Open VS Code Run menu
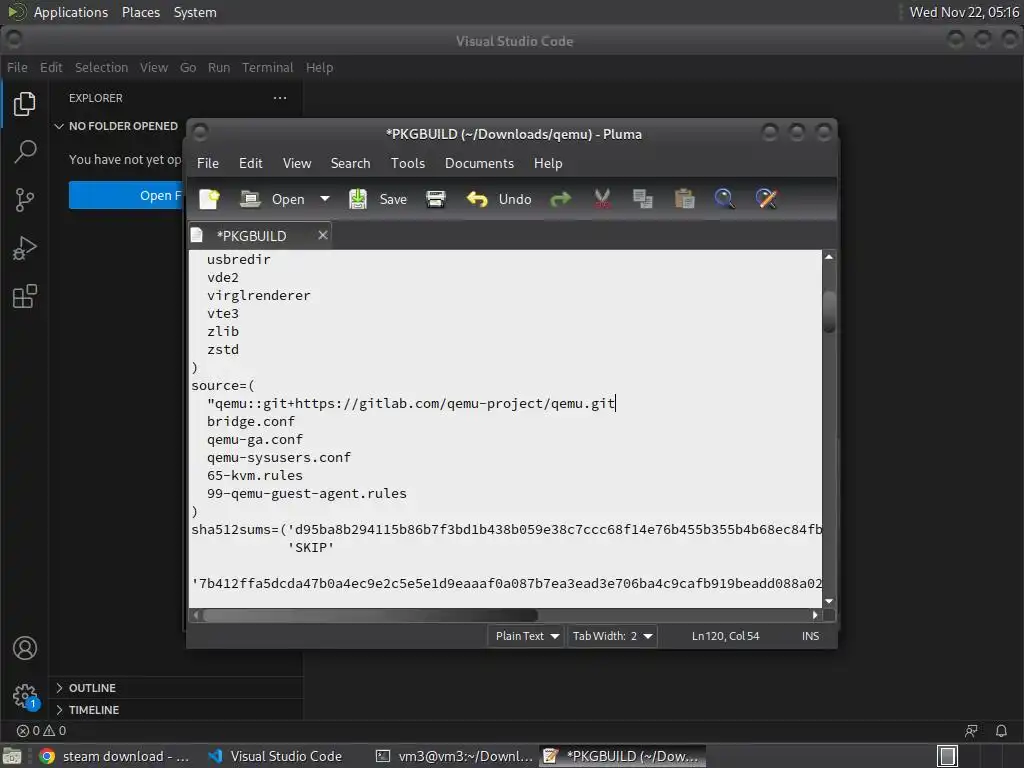The image size is (1024, 768). 219,67
